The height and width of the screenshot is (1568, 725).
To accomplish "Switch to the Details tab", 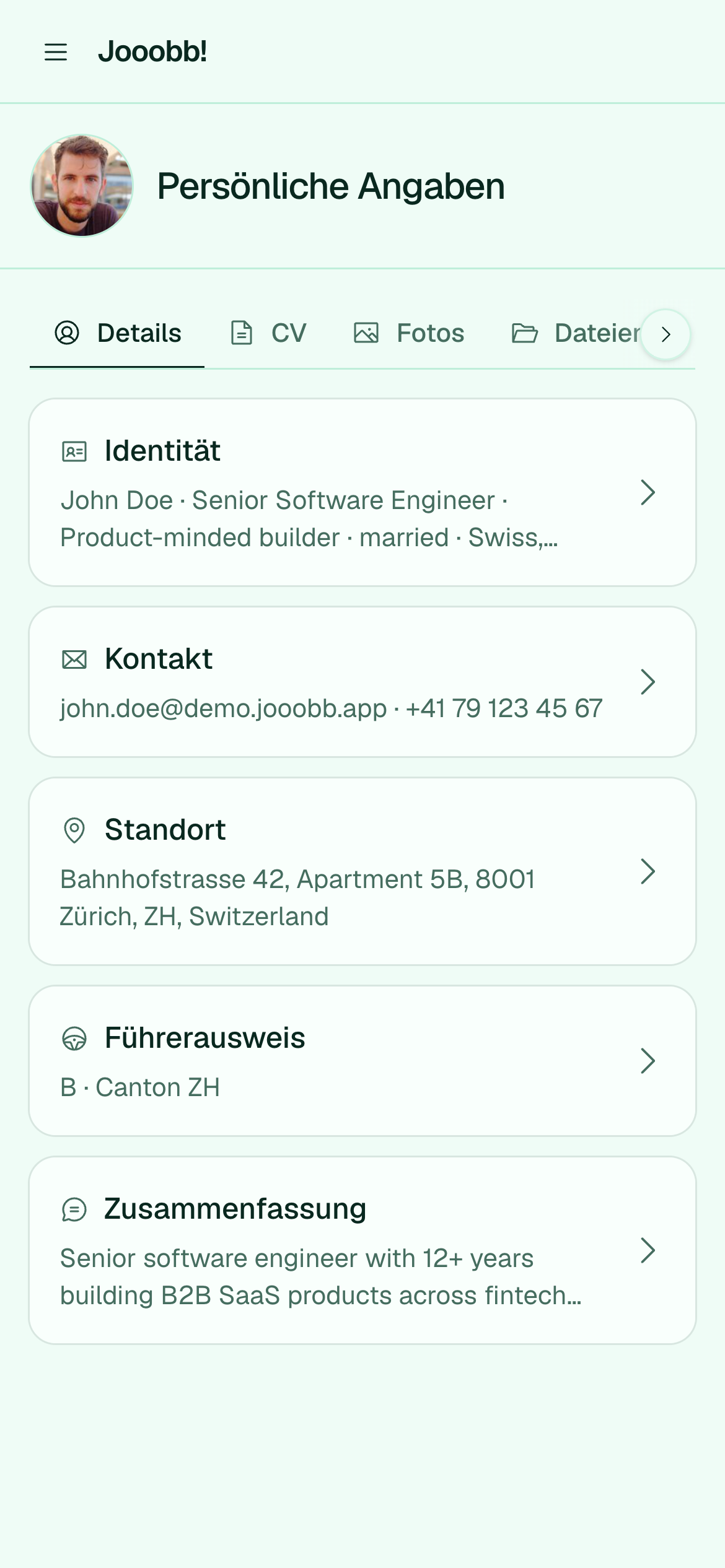I will click(x=117, y=334).
